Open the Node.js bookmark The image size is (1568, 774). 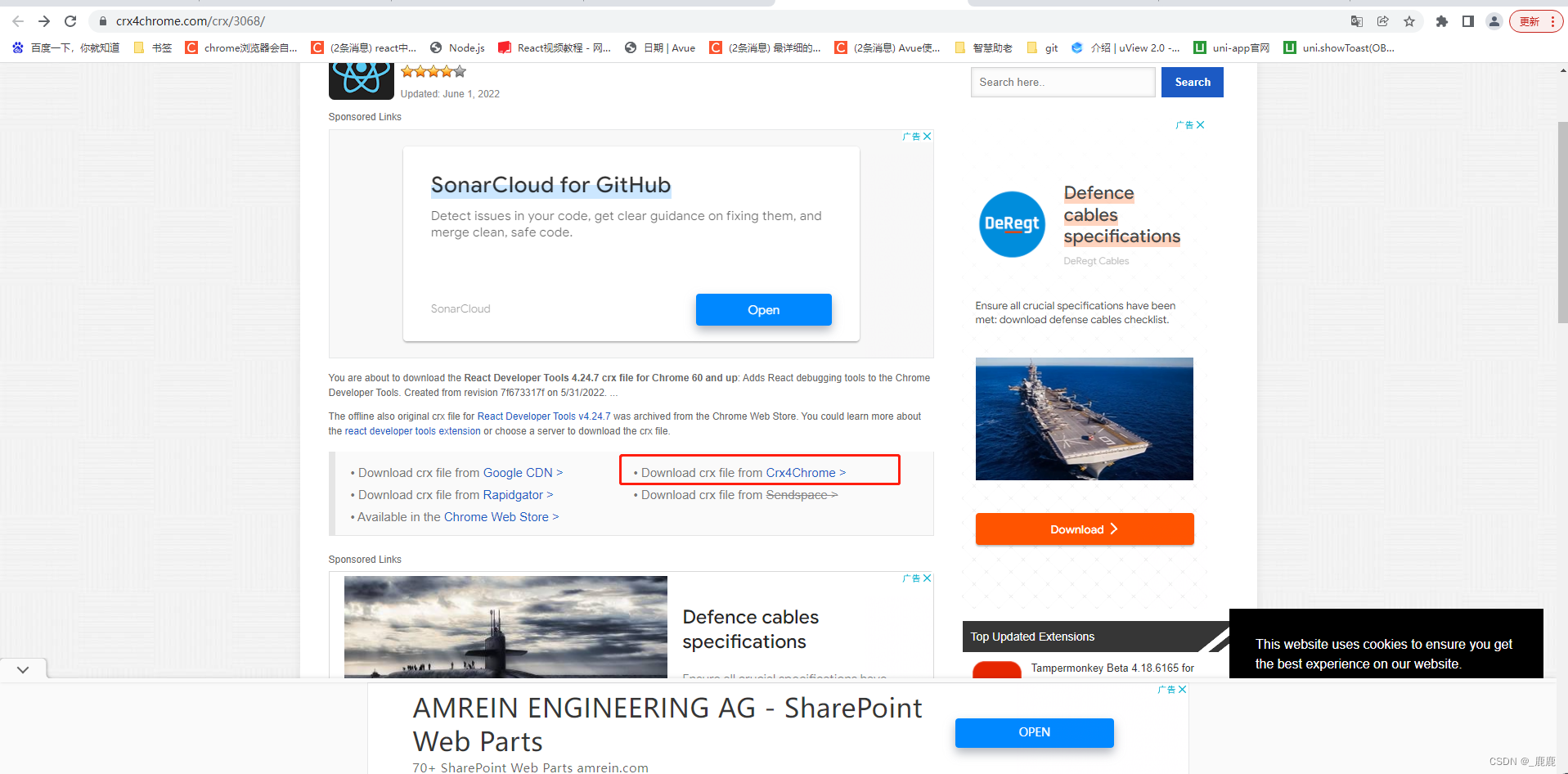pyautogui.click(x=458, y=48)
